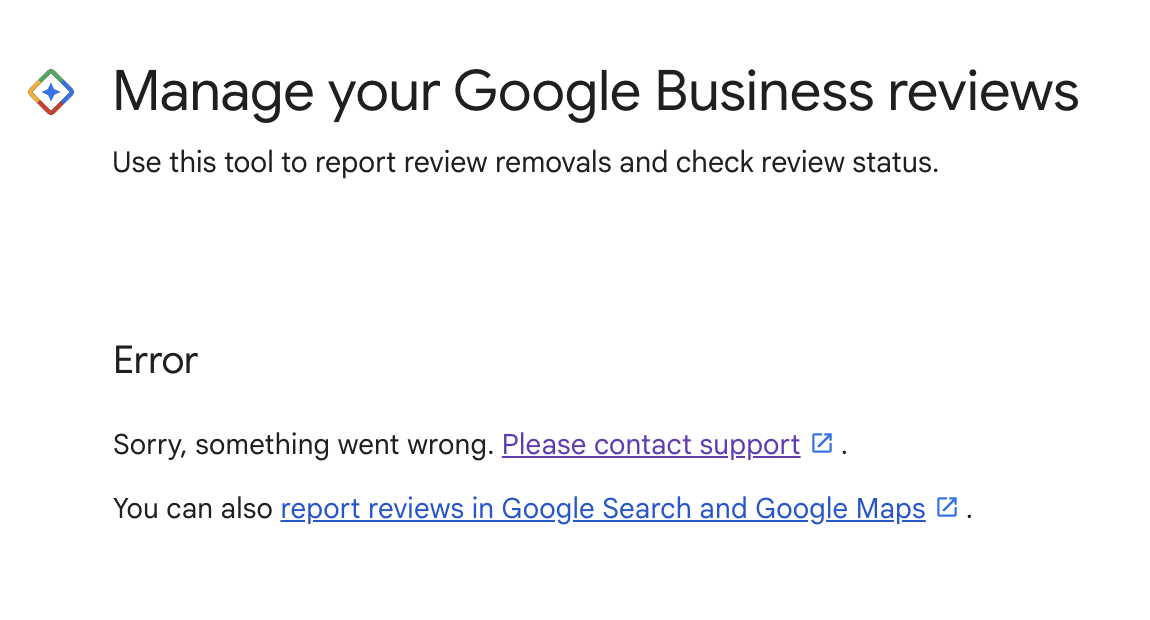
Task: Click the word 'removals' in the subtitle
Action: point(553,162)
